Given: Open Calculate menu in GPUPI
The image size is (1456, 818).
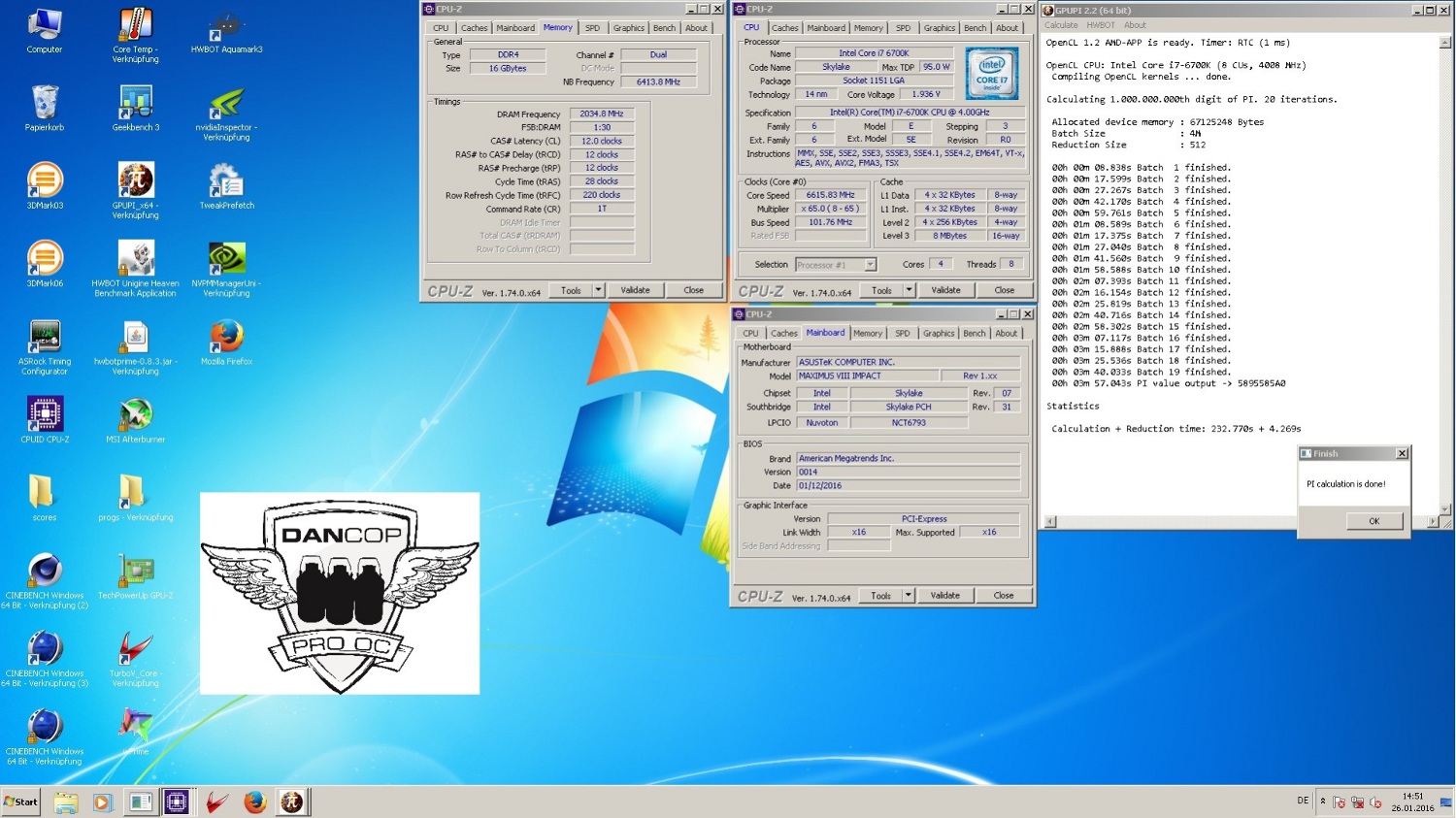Looking at the screenshot, I should 1061,25.
